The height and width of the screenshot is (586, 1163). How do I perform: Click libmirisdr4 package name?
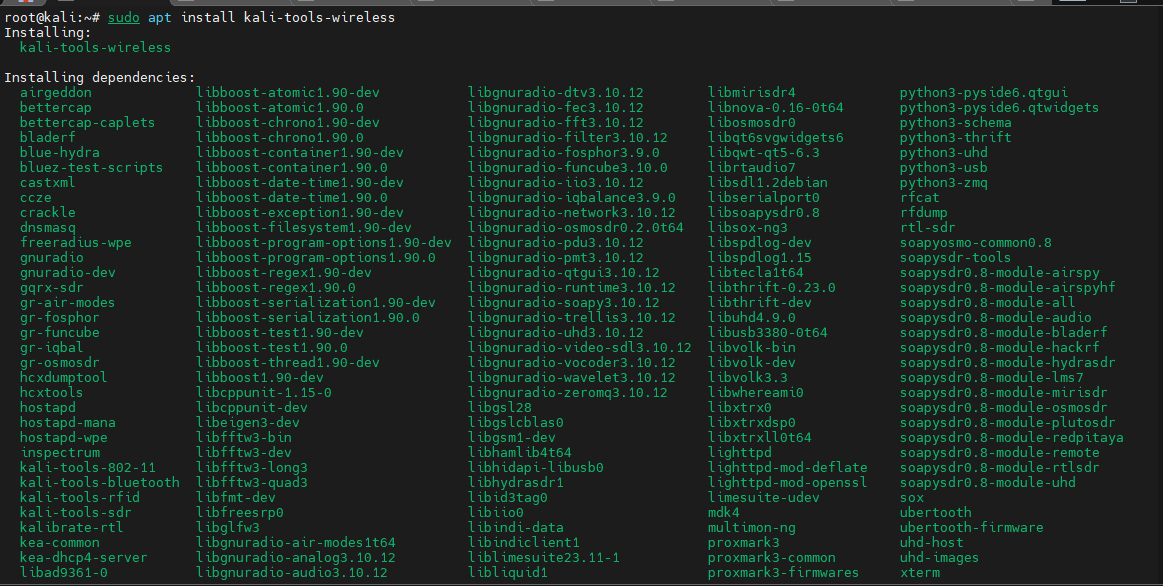click(x=751, y=93)
